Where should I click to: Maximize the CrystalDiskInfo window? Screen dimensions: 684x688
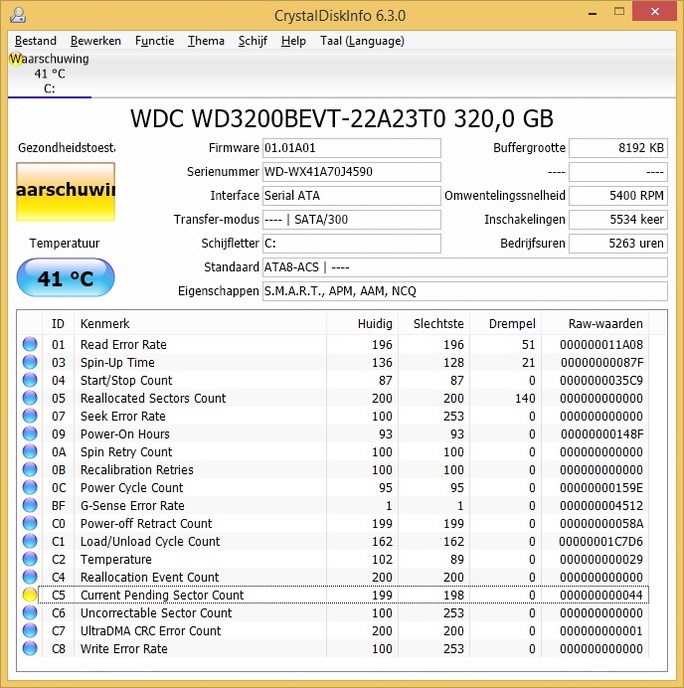619,12
